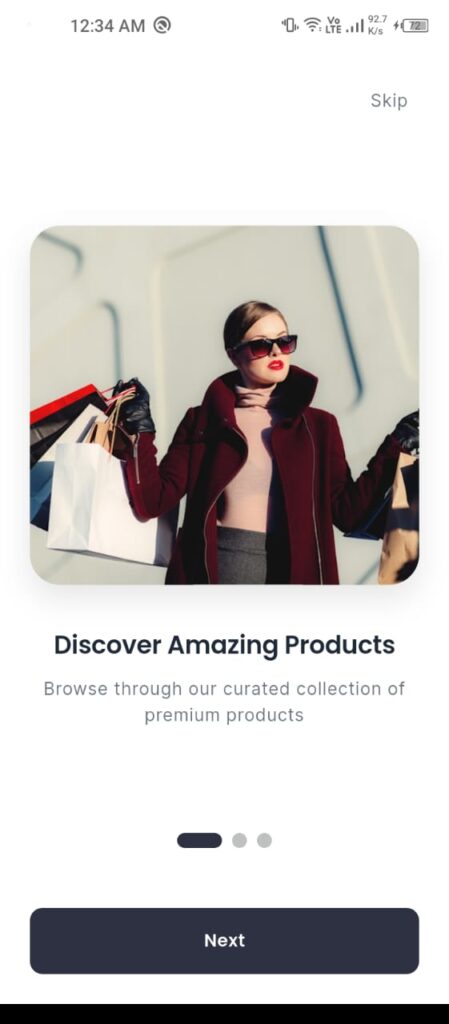Tap the curated collection description text
449x1024 pixels.
pos(224,701)
